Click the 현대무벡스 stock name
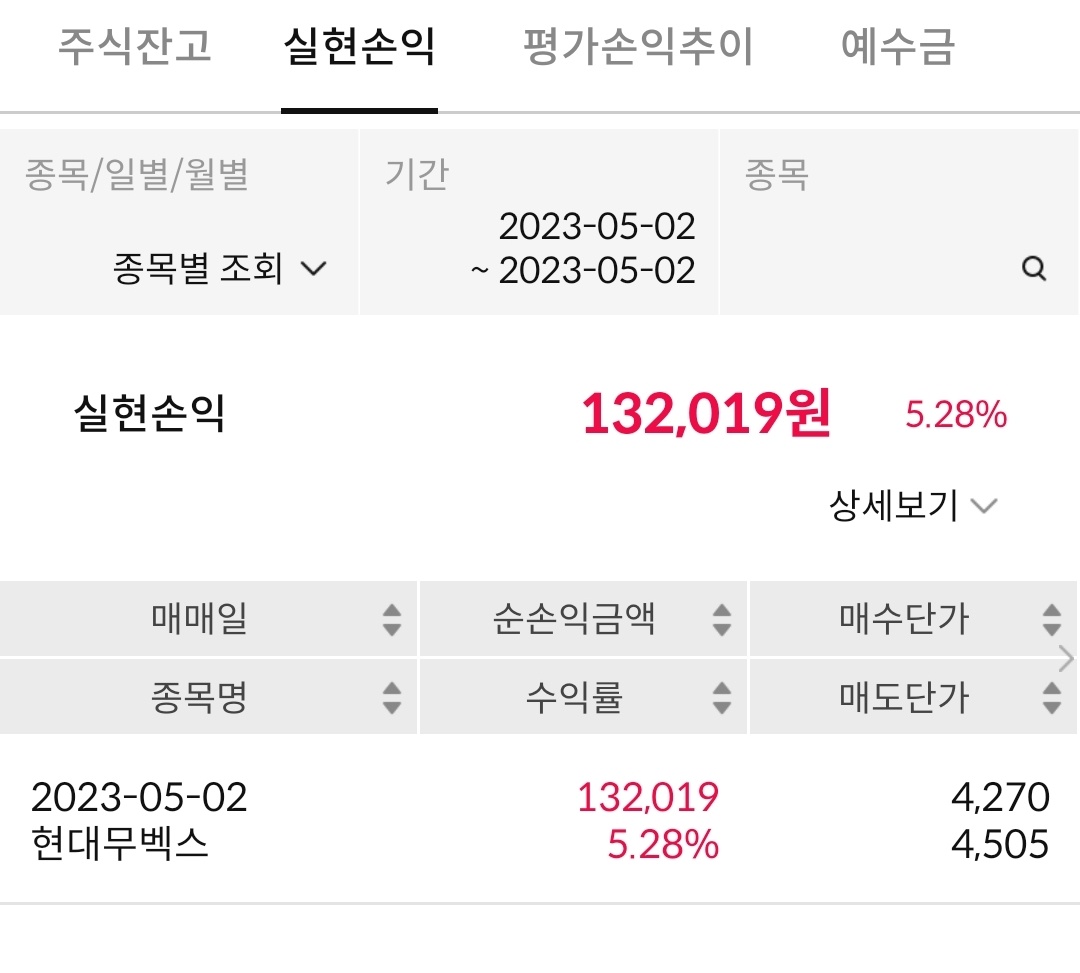The image size is (1080, 973). pyautogui.click(x=119, y=844)
